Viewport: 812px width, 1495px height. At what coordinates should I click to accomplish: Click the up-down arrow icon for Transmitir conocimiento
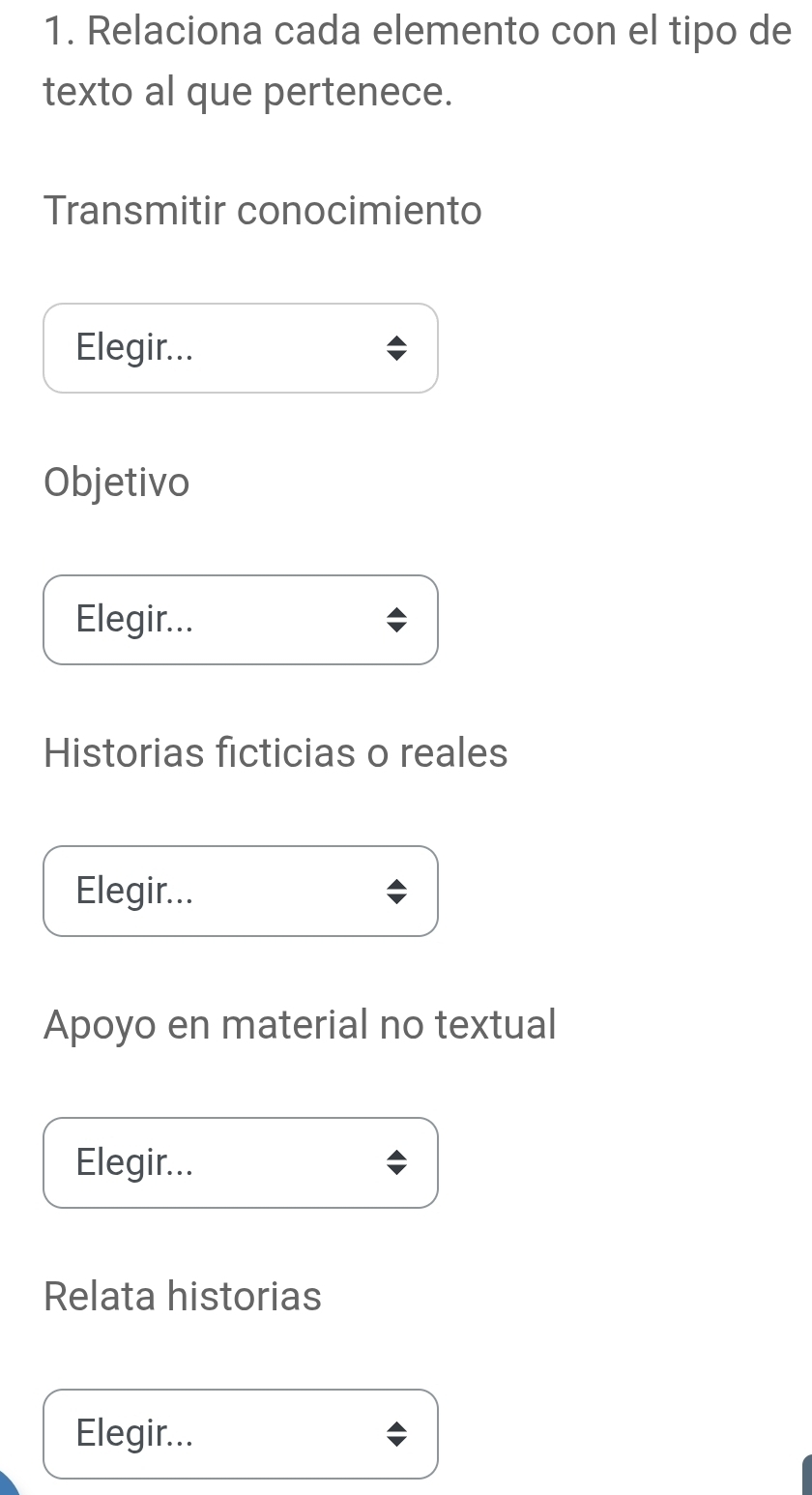click(395, 349)
